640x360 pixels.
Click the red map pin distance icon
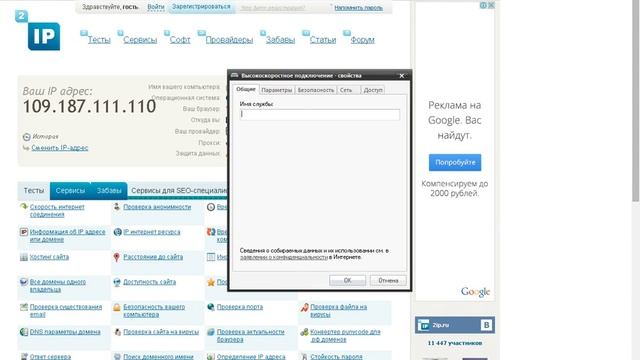pos(117,257)
